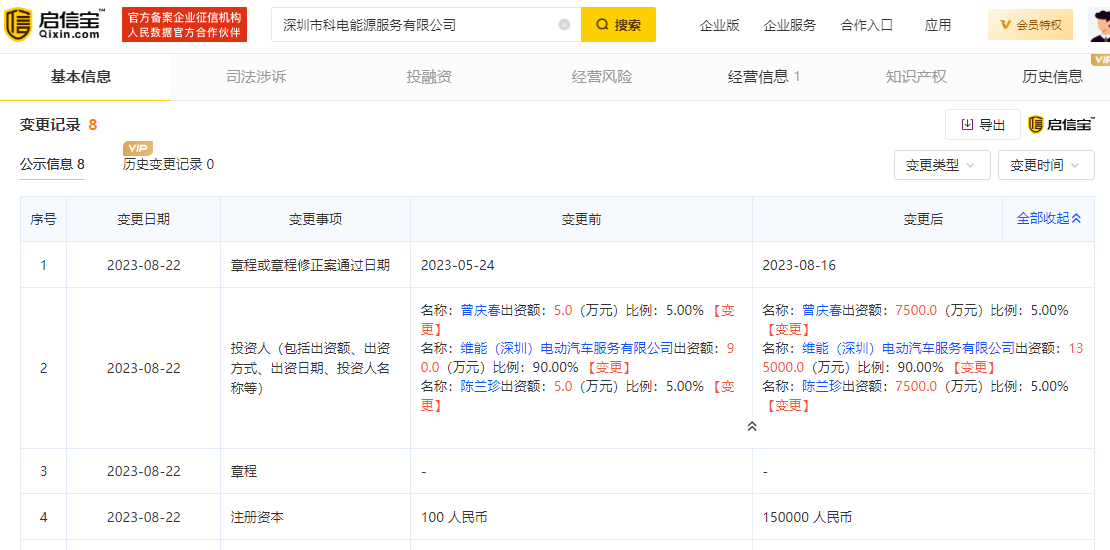Click the Qixin.com logo
The image size is (1110, 550).
click(56, 25)
